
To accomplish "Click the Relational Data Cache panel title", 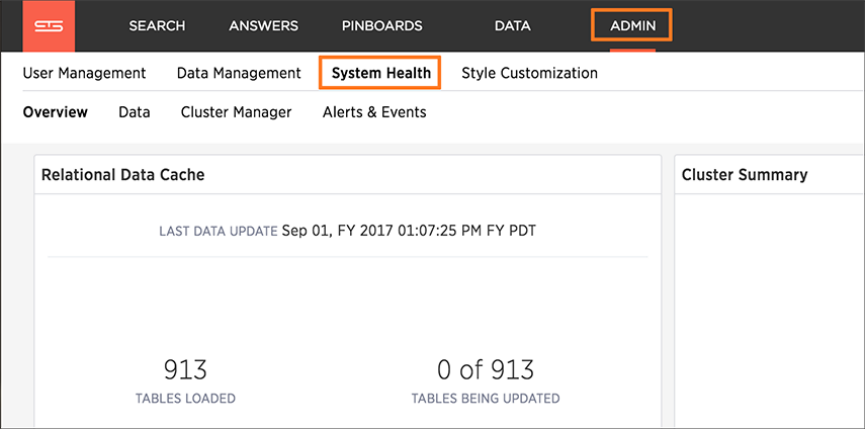I will point(122,174).
